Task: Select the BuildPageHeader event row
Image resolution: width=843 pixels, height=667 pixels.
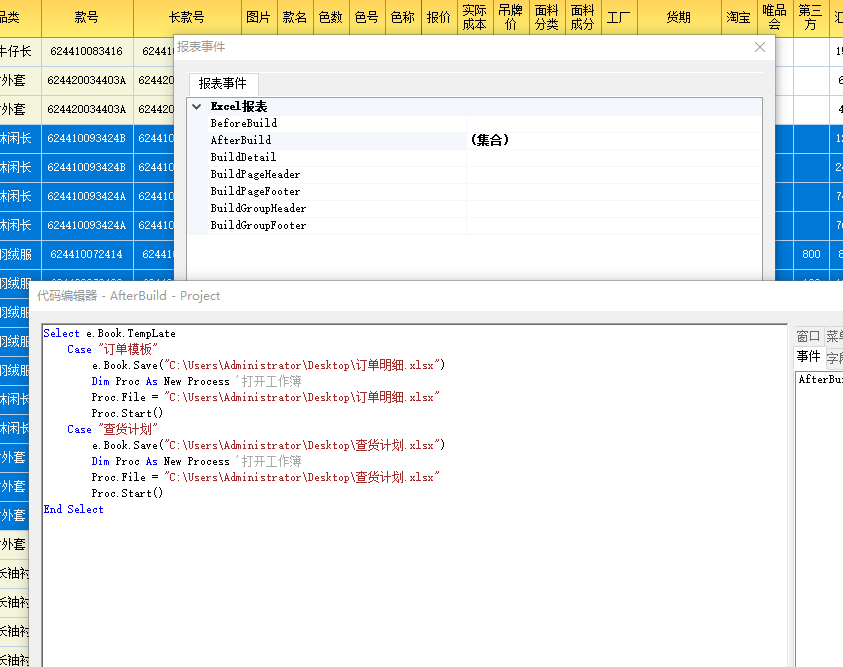Action: pyautogui.click(x=475, y=175)
